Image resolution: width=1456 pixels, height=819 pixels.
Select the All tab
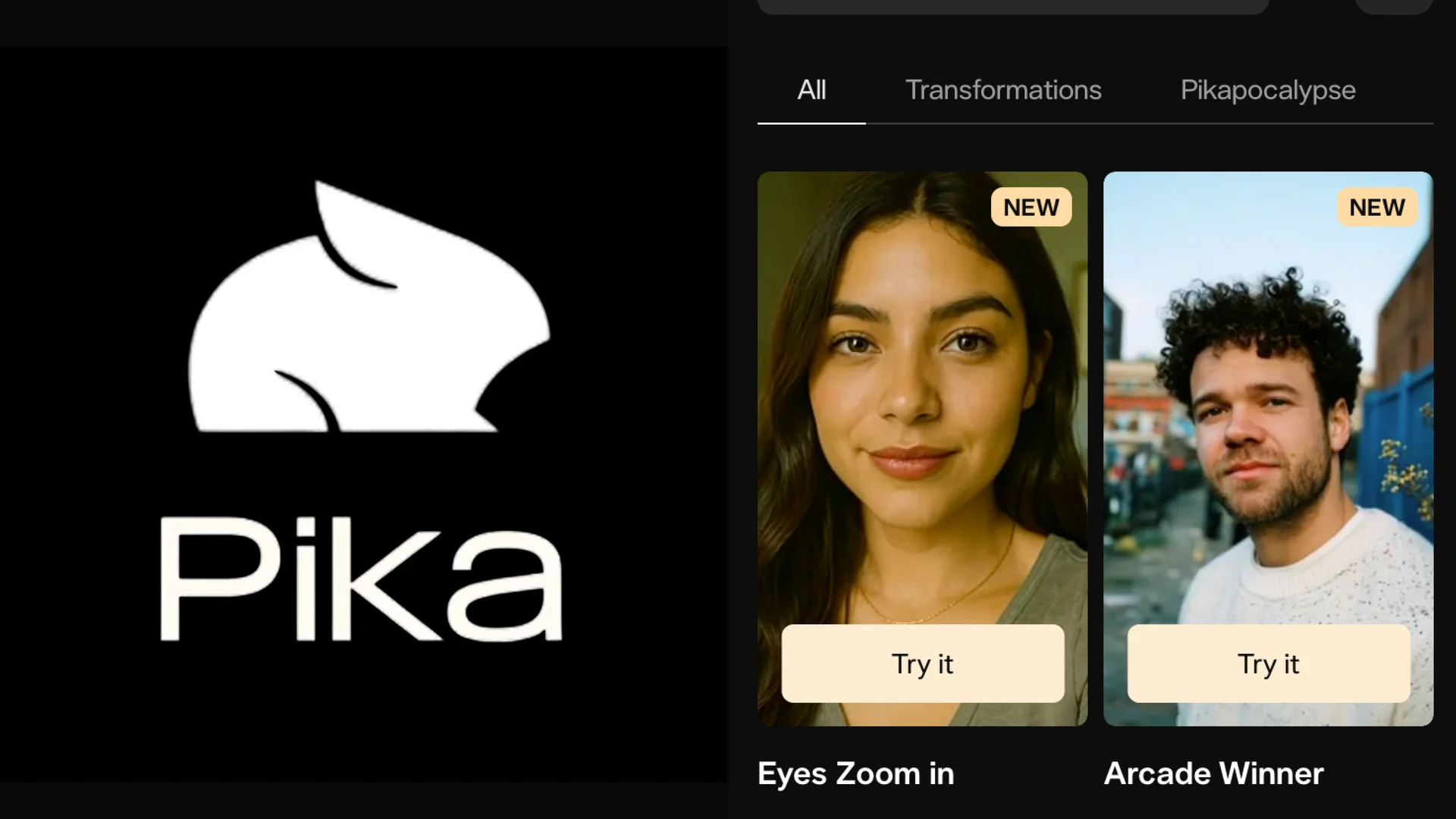(x=811, y=90)
